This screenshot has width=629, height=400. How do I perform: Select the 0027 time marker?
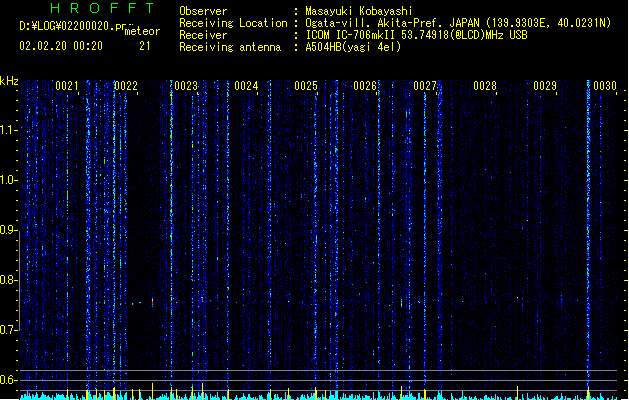[425, 85]
